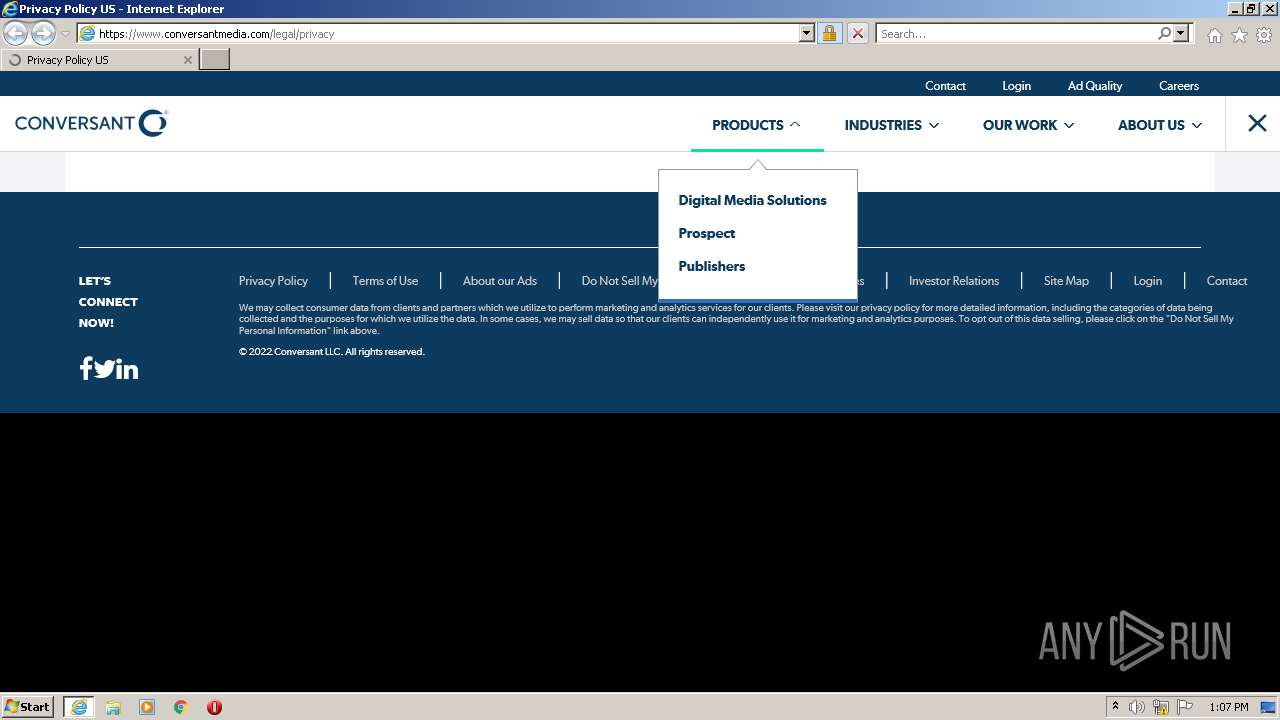Image resolution: width=1280 pixels, height=720 pixels.
Task: Click the Conversant logo
Action: [91, 123]
